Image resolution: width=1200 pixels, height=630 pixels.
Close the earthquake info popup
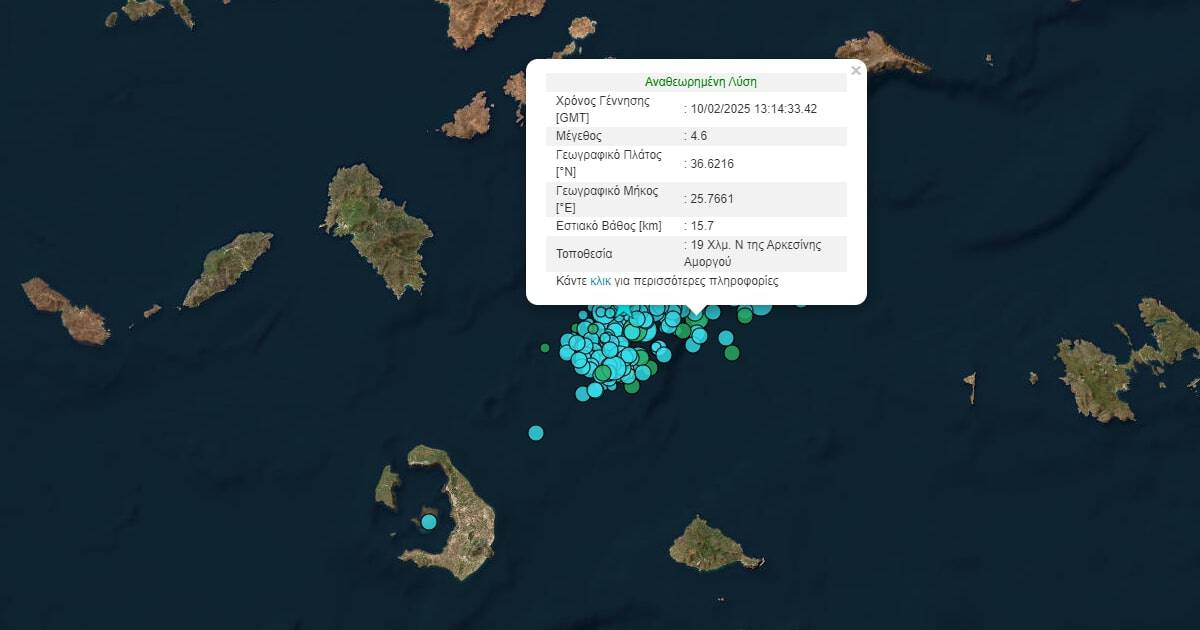pyautogui.click(x=855, y=71)
